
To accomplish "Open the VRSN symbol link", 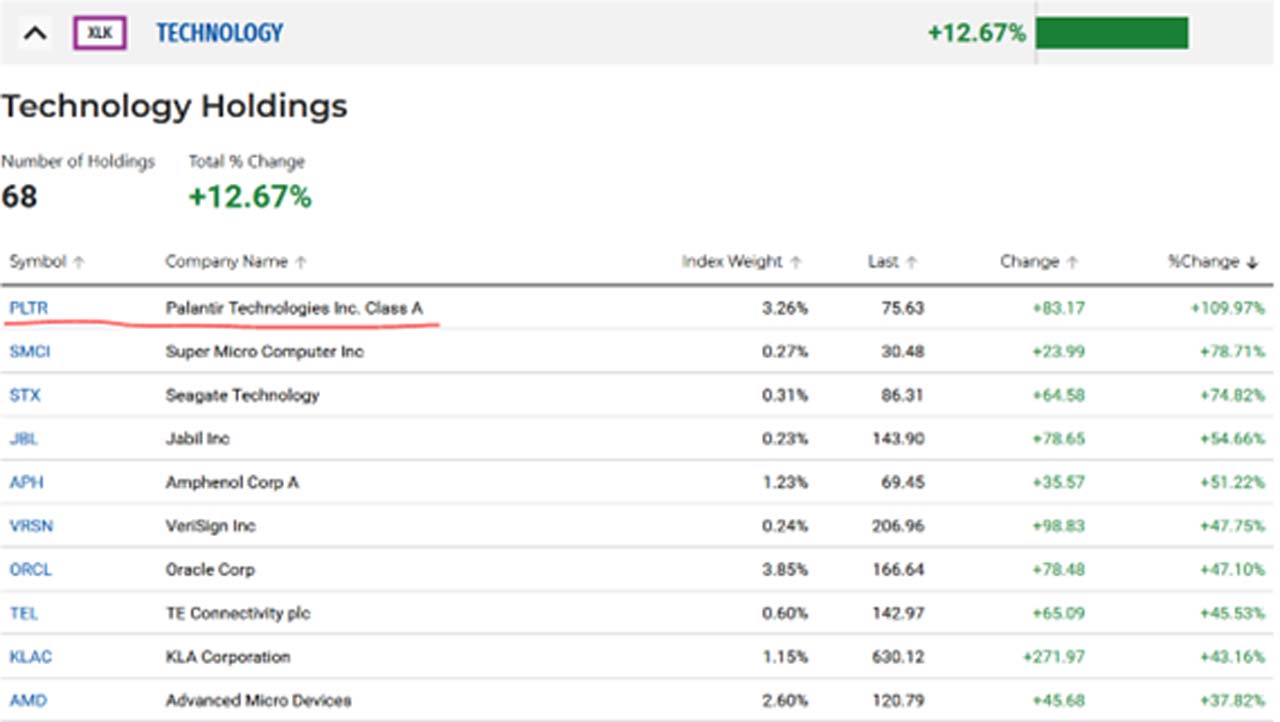I will coord(30,526).
